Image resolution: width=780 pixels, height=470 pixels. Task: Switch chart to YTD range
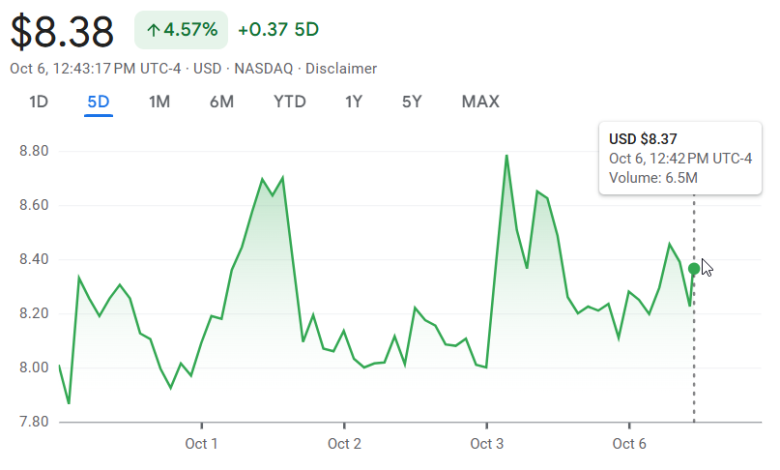pos(290,101)
